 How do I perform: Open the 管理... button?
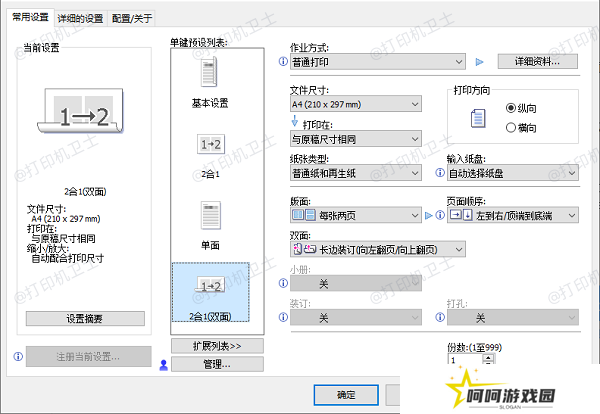click(217, 364)
